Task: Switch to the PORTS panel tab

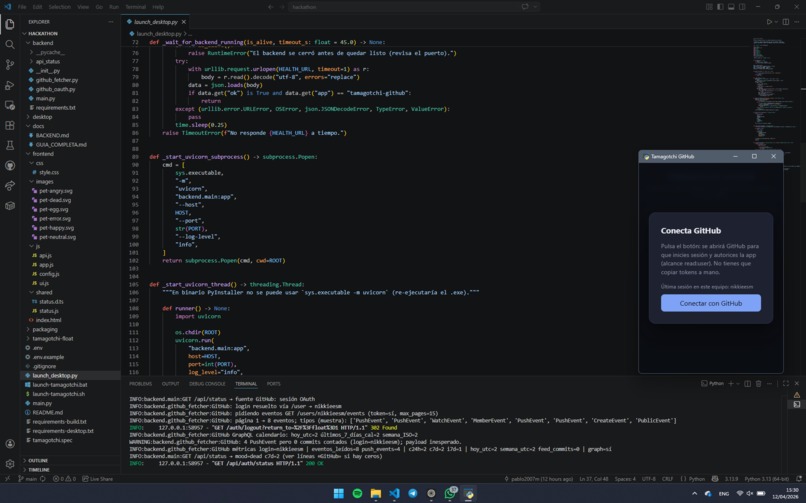Action: click(x=273, y=384)
